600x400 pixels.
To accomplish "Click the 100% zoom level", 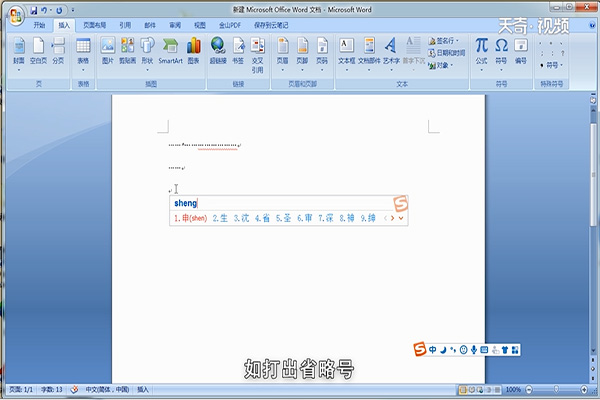I will point(513,390).
